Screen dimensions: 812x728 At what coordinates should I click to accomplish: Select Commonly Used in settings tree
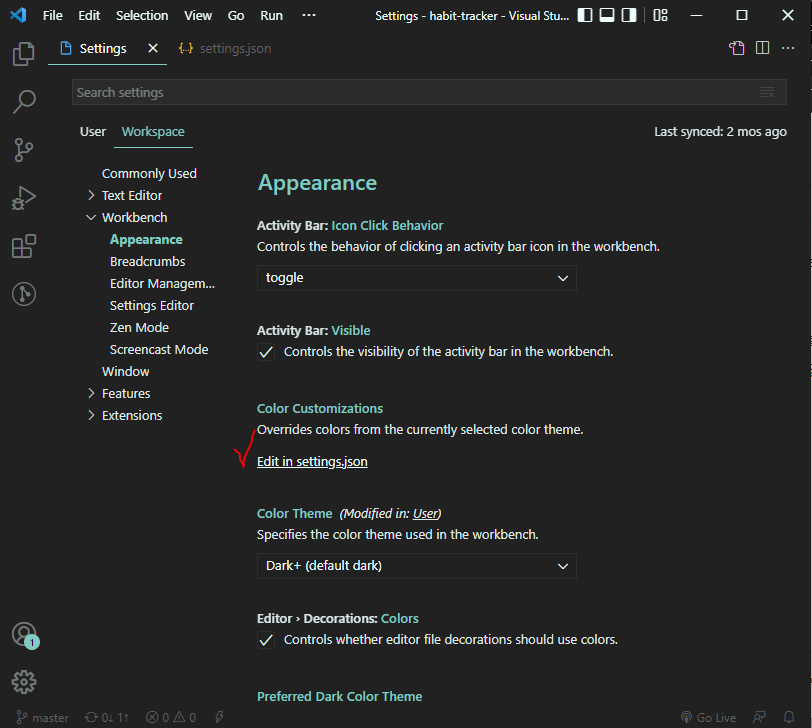coord(149,173)
